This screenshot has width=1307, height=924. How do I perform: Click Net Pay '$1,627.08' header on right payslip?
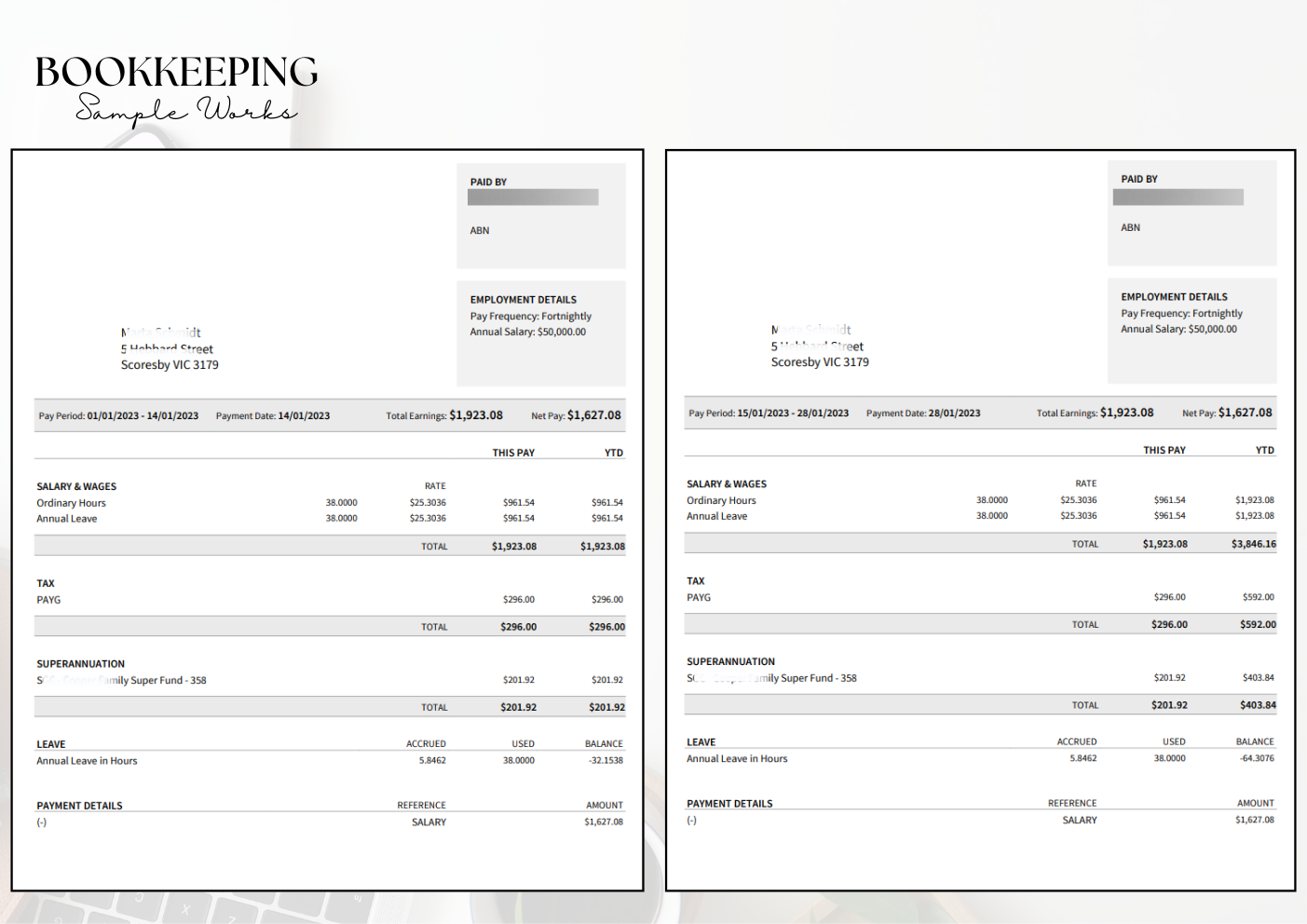point(1246,413)
